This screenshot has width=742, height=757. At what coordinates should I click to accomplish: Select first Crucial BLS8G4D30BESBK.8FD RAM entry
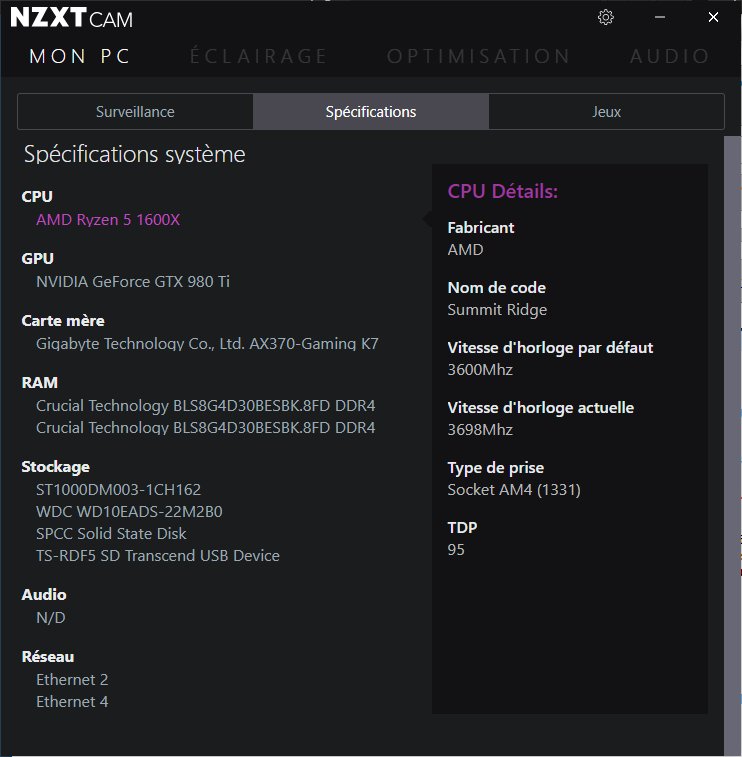click(x=206, y=406)
